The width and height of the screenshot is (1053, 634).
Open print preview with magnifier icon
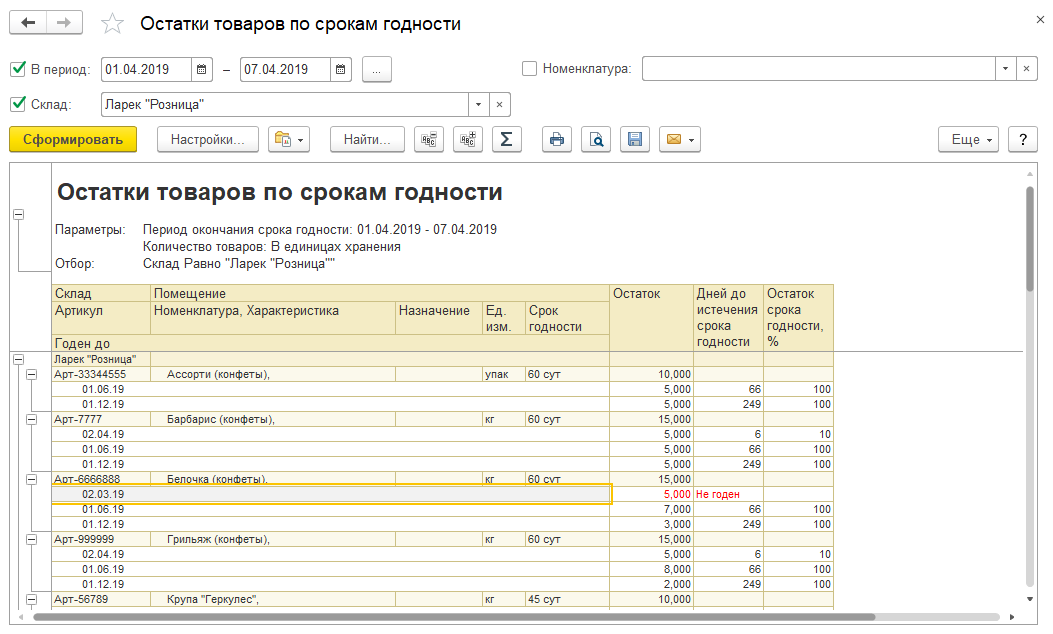pyautogui.click(x=596, y=140)
